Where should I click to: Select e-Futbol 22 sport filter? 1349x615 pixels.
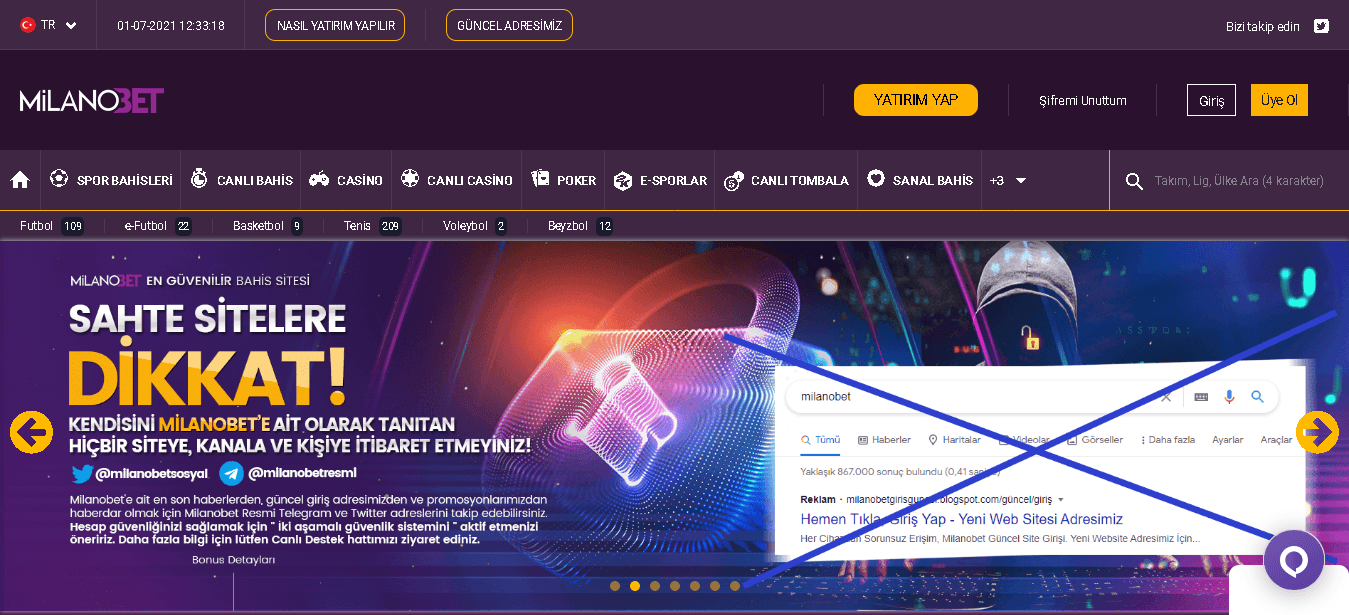point(158,226)
